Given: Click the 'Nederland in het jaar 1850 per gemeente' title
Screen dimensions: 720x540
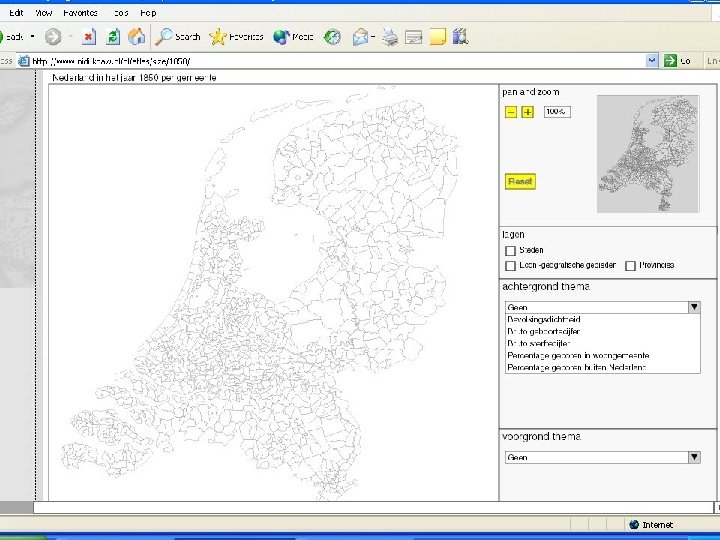Looking at the screenshot, I should point(134,78).
